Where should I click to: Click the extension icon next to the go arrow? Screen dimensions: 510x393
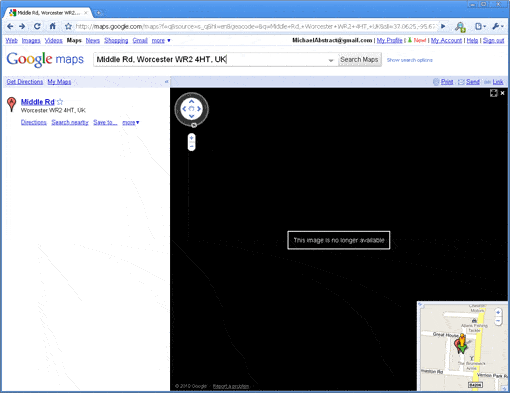(x=461, y=27)
